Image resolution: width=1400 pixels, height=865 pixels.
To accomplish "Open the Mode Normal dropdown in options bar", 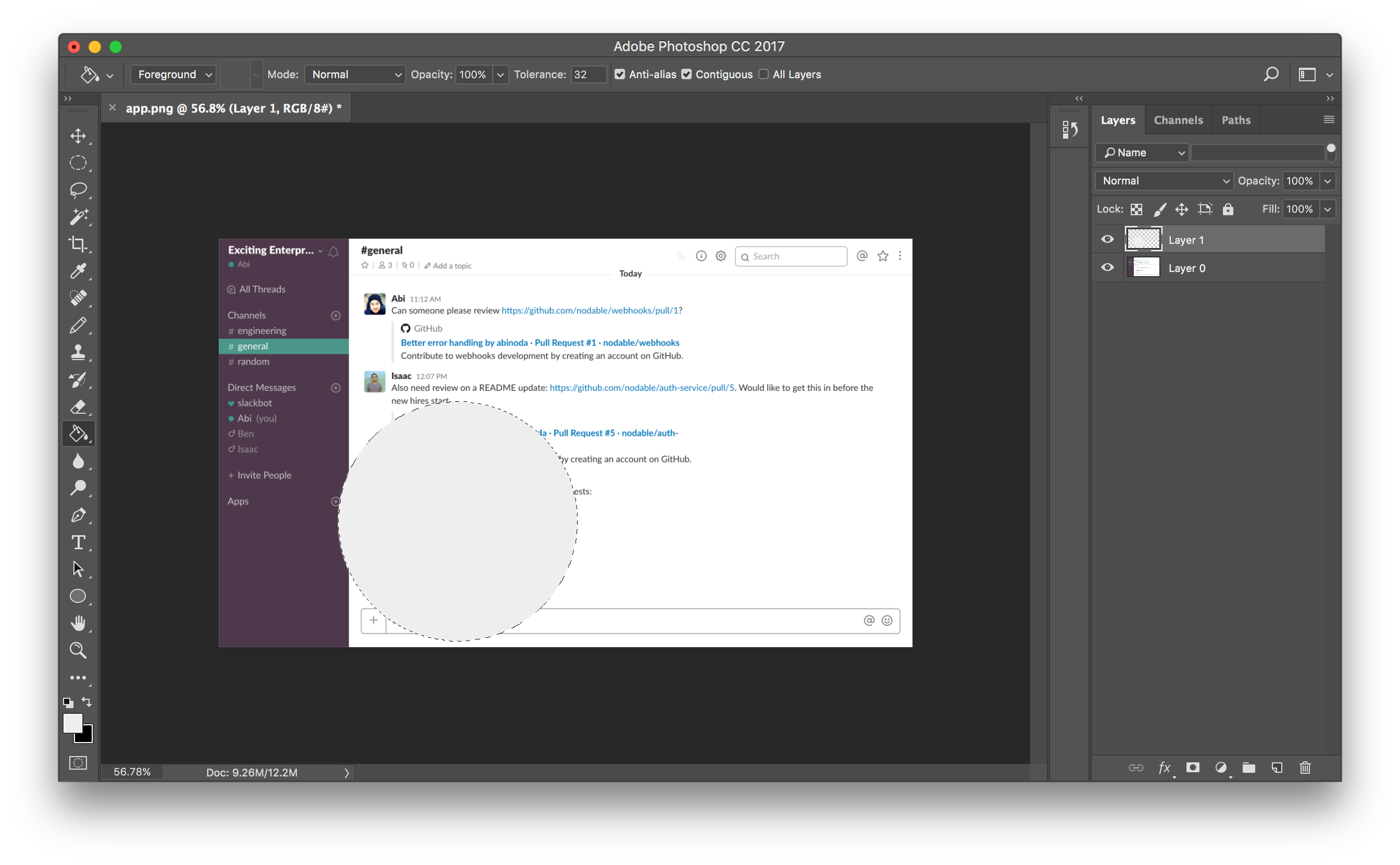I will coord(355,75).
